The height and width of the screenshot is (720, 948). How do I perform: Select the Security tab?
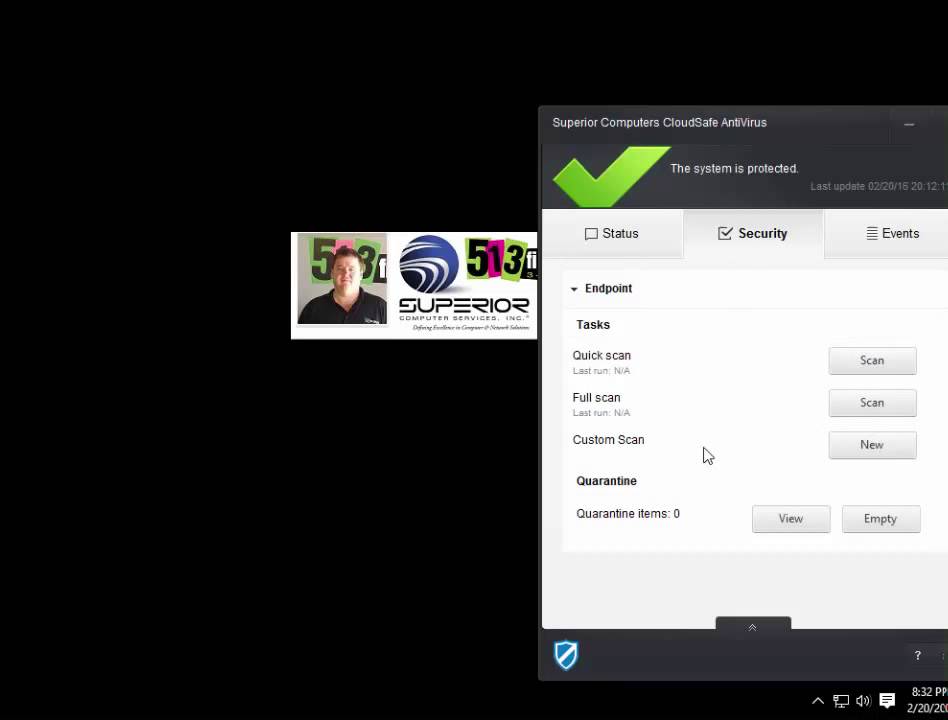tap(753, 234)
